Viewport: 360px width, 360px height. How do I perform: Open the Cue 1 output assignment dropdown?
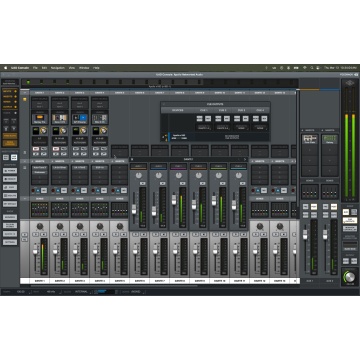coord(204,127)
